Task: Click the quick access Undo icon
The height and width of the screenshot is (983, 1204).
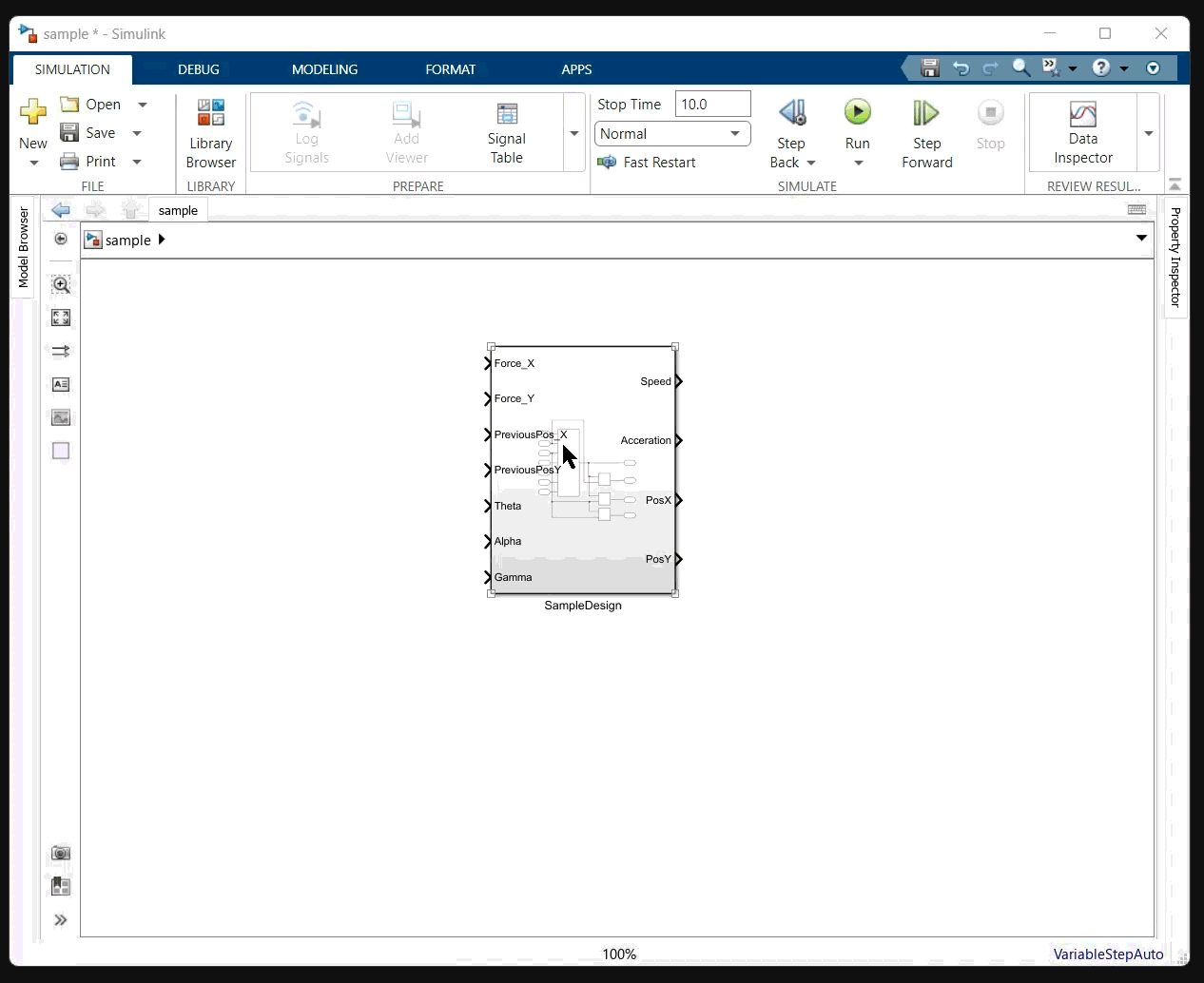Action: [961, 67]
